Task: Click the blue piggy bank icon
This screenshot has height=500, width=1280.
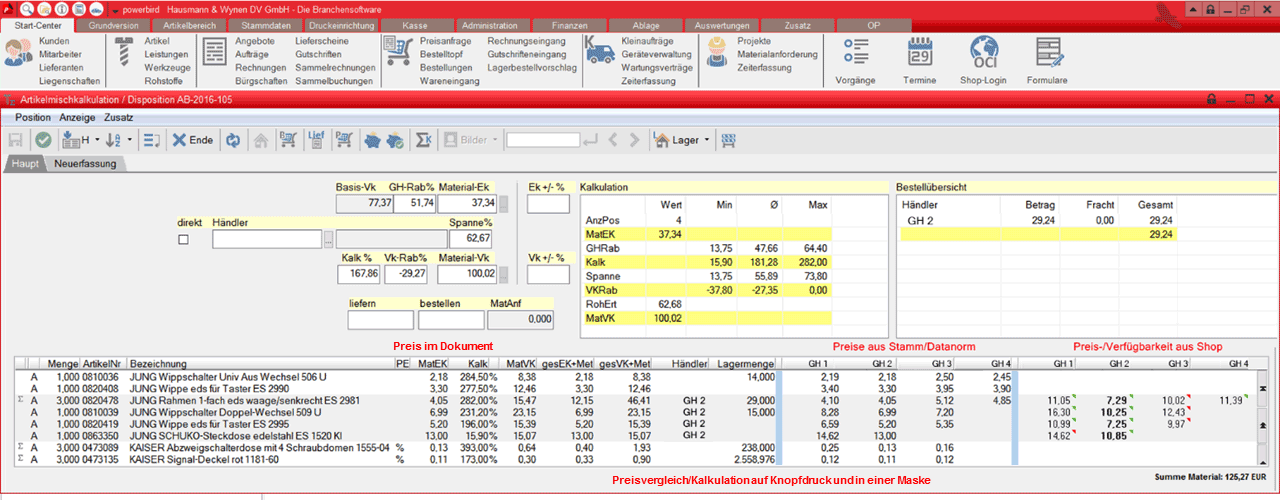Action: (x=371, y=140)
